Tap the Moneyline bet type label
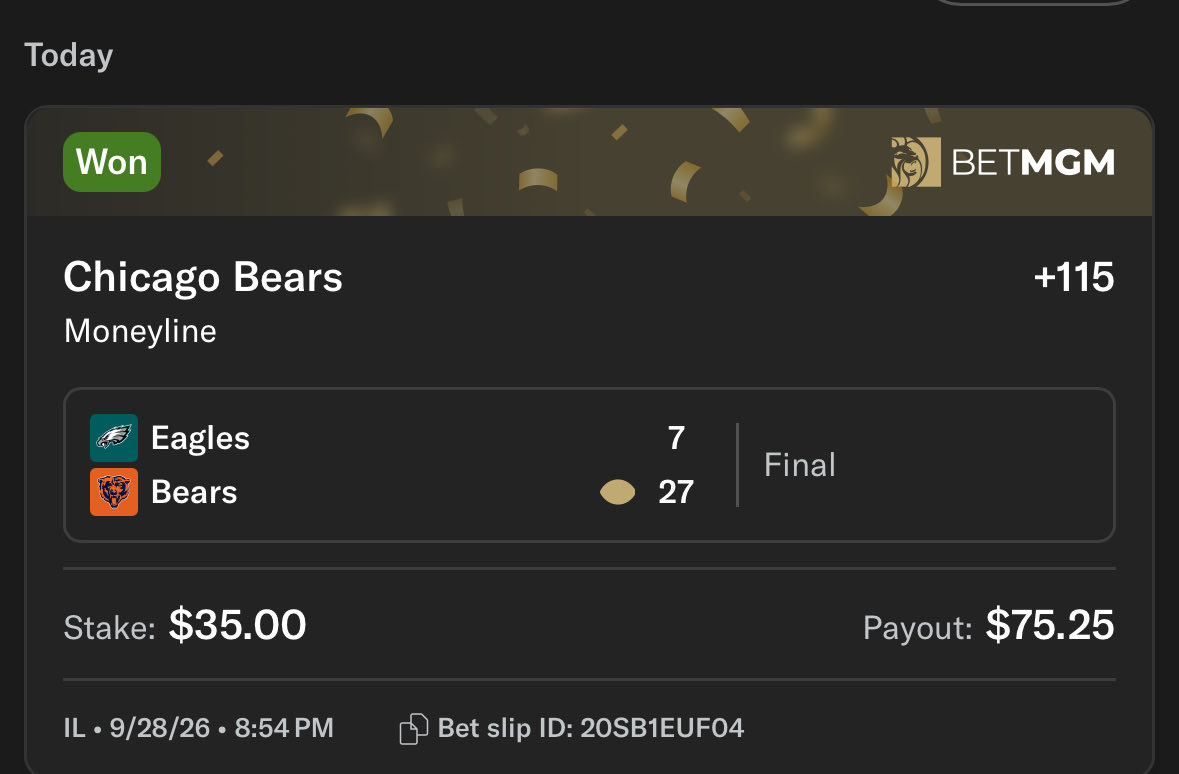 tap(141, 332)
